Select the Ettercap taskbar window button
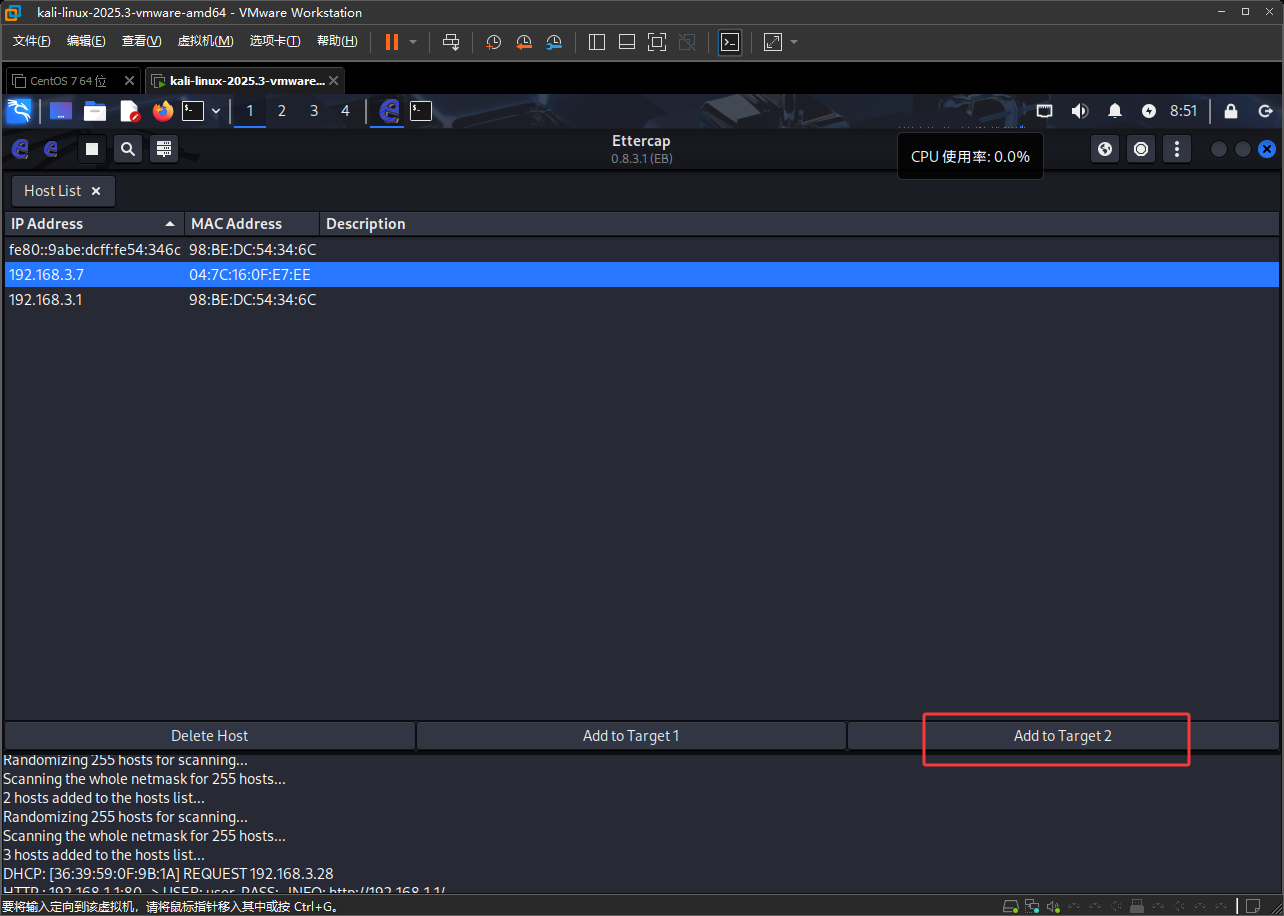The image size is (1284, 916). 389,111
